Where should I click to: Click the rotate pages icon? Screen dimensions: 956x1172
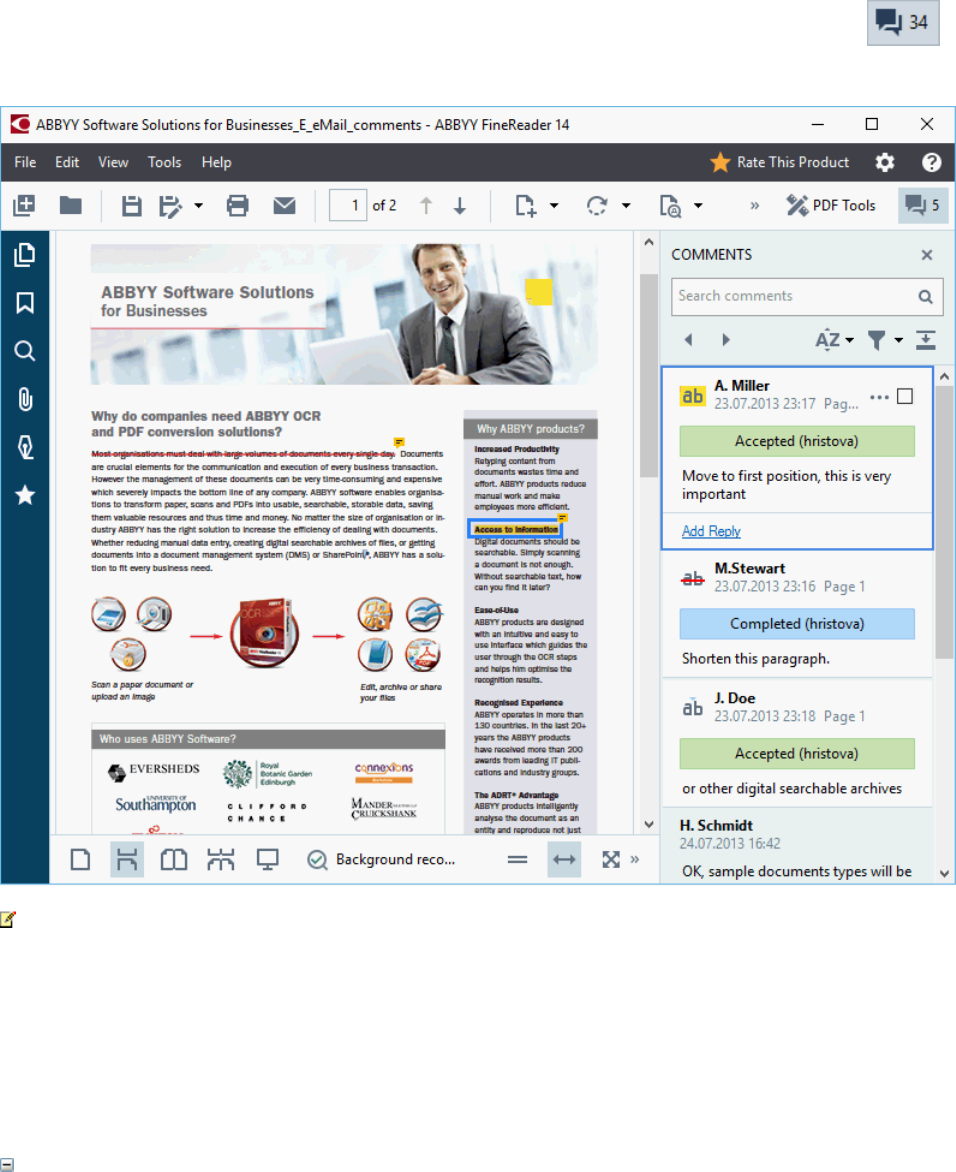click(x=596, y=206)
